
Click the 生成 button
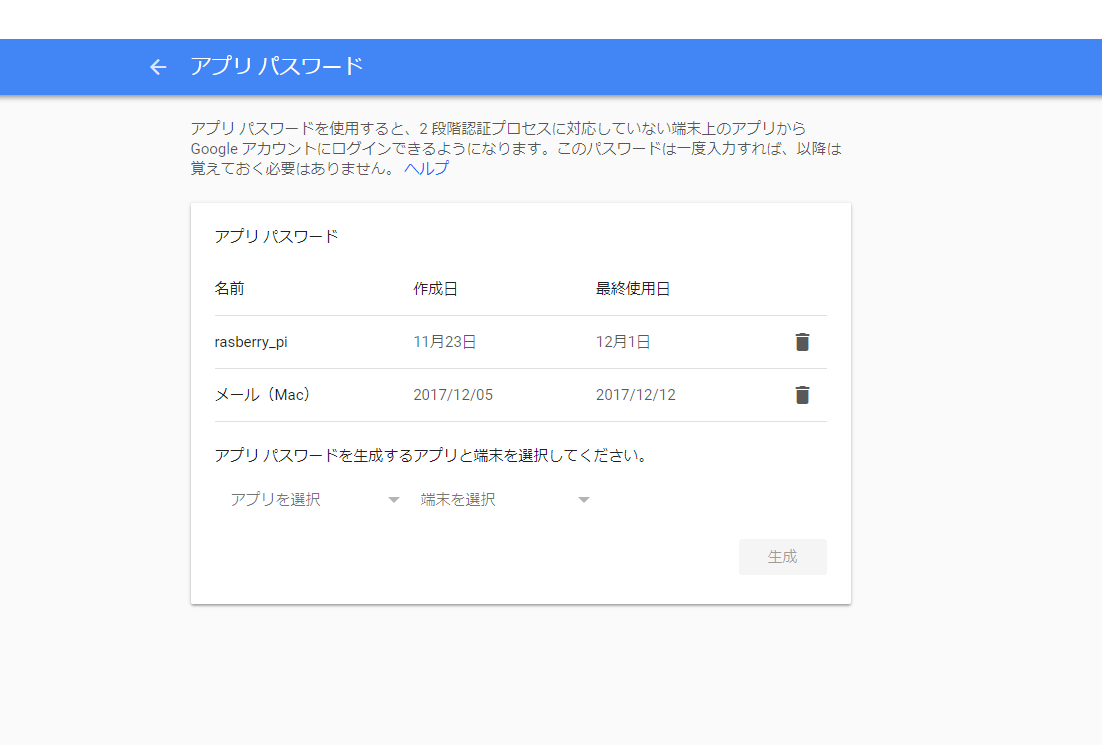tap(783, 557)
